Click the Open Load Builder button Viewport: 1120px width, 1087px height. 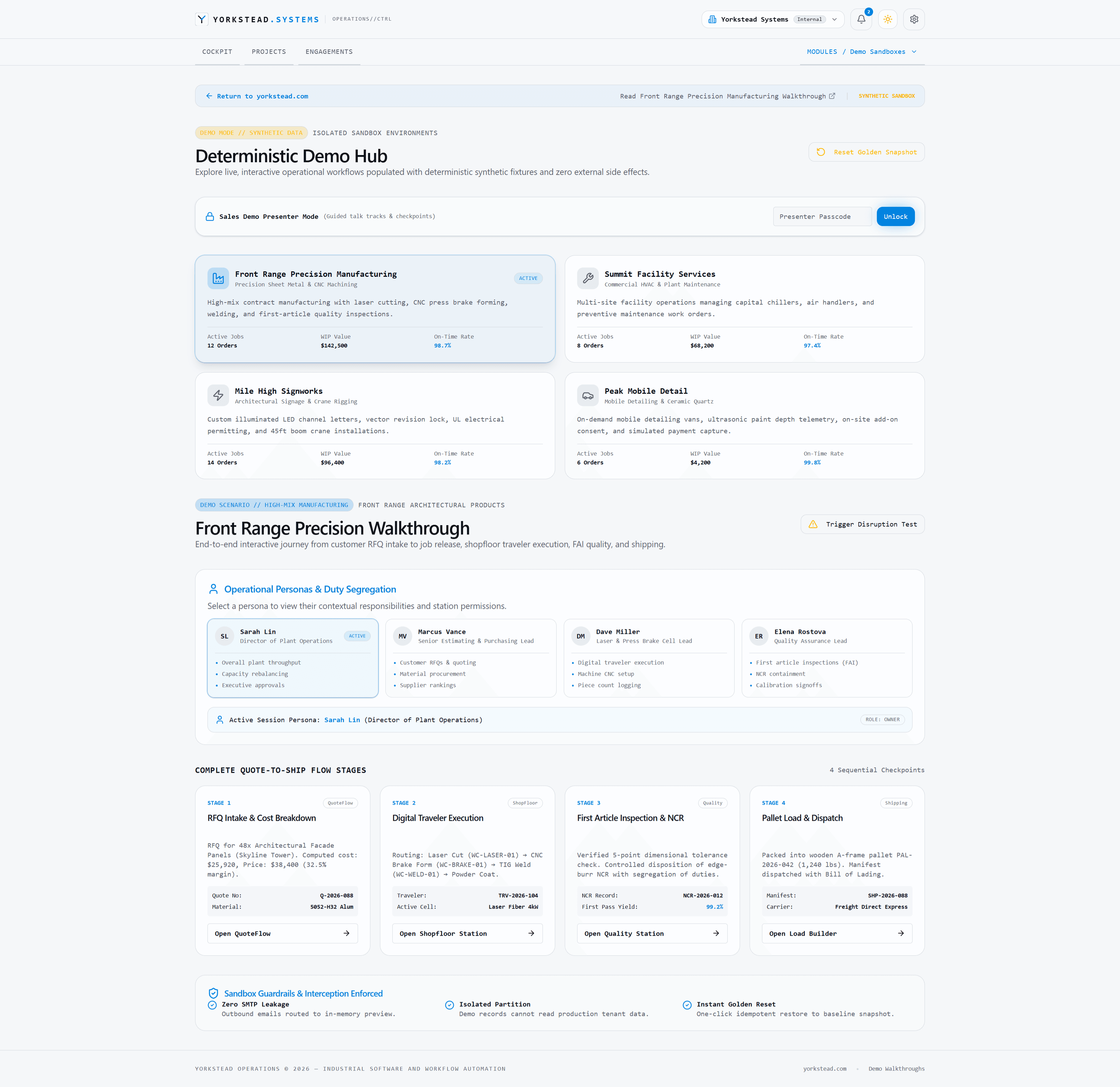coord(837,933)
